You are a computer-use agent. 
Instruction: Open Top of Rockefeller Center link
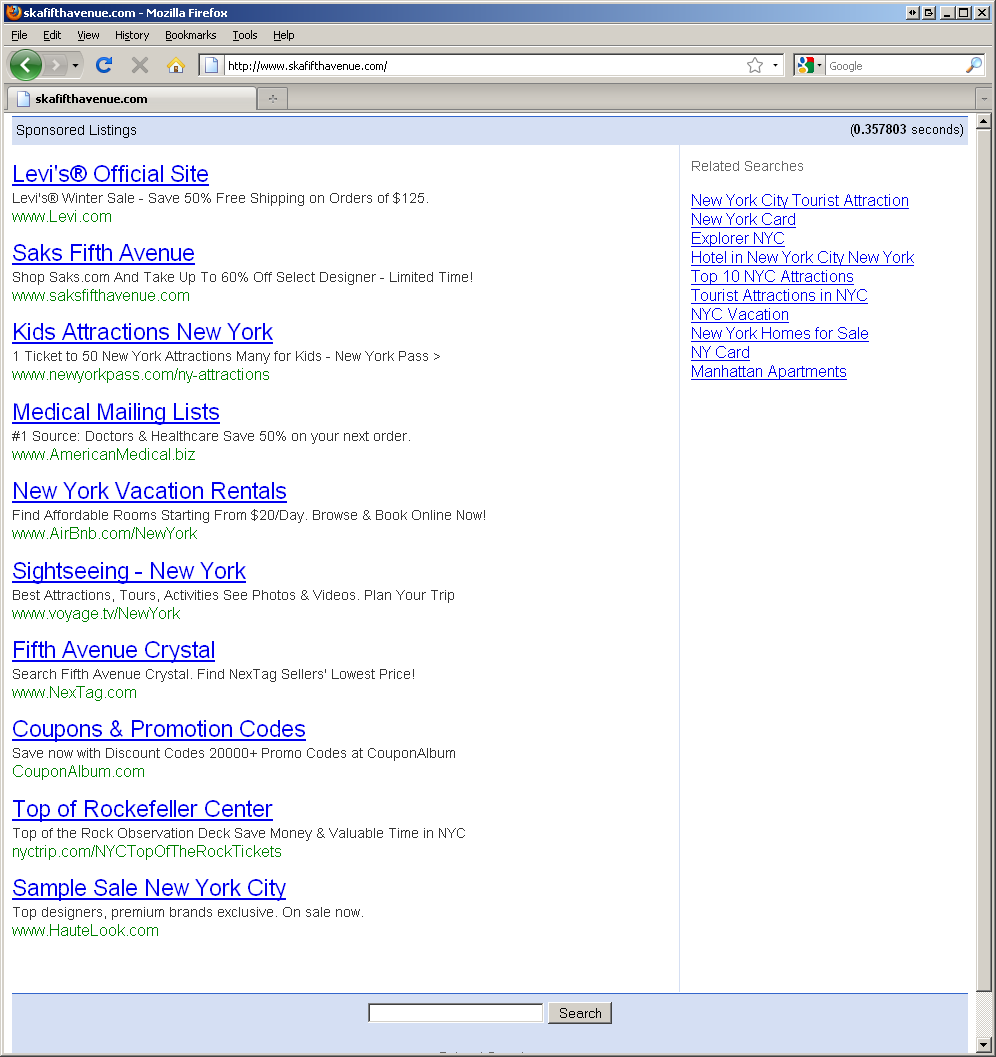click(x=142, y=809)
